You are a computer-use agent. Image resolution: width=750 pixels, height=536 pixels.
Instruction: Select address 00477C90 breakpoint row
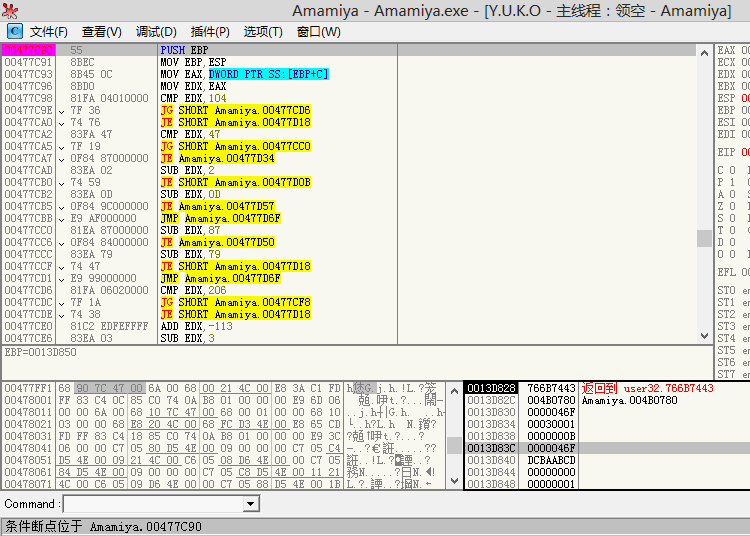click(28, 50)
